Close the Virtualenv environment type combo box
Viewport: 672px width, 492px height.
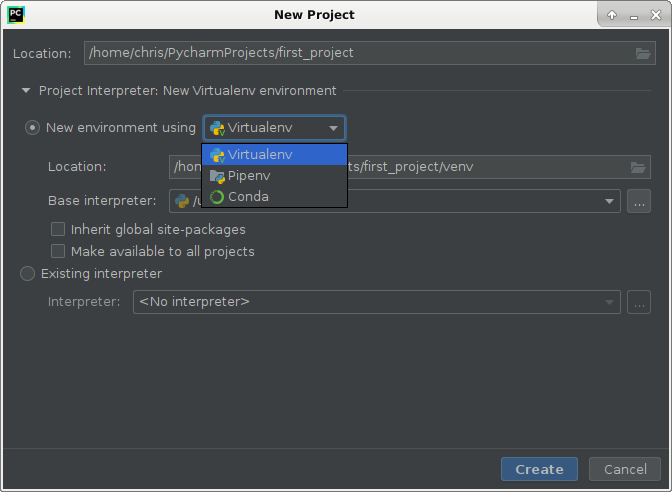274,128
